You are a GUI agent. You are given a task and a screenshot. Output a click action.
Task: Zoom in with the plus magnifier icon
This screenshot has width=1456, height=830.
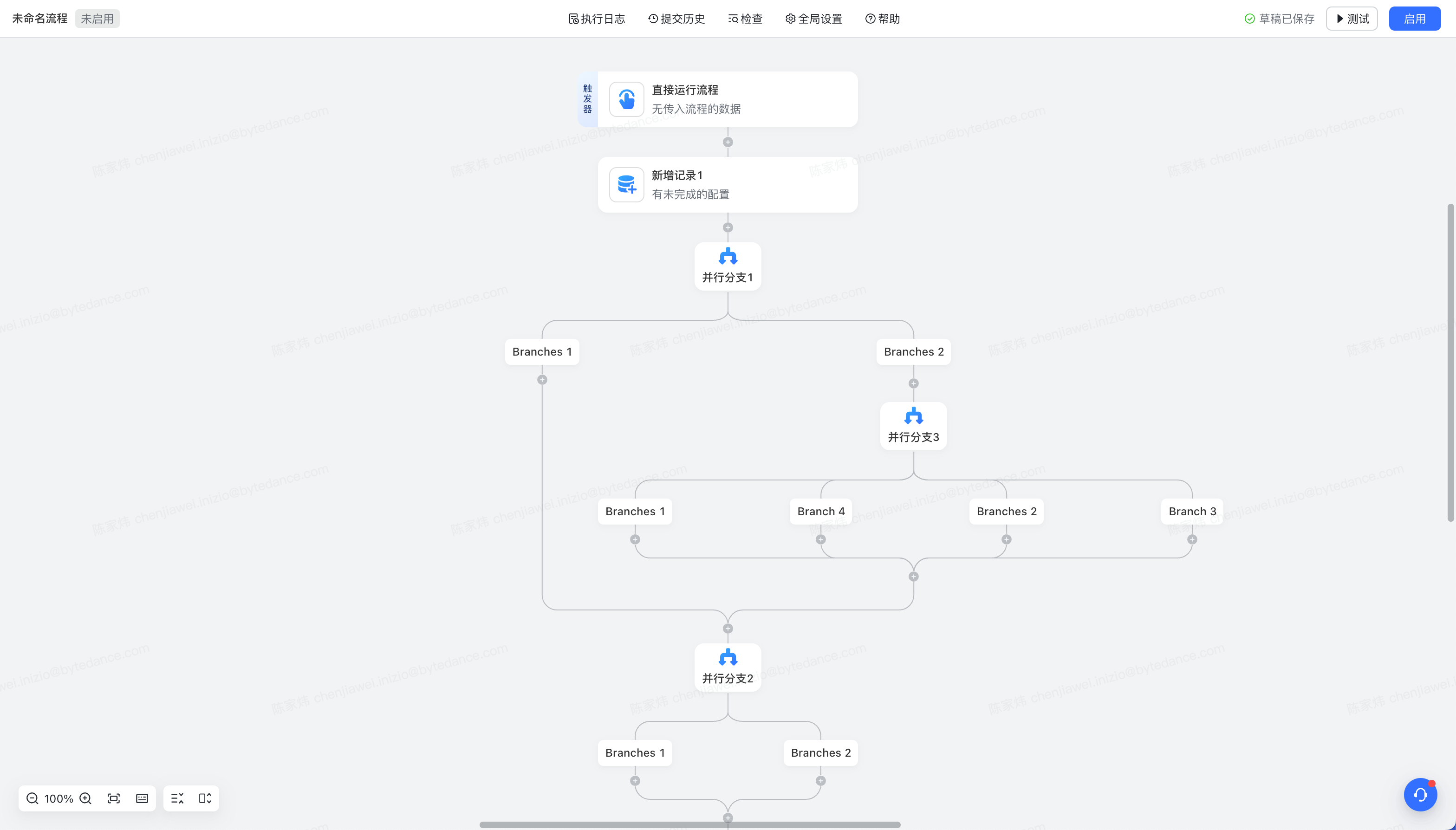coord(85,798)
